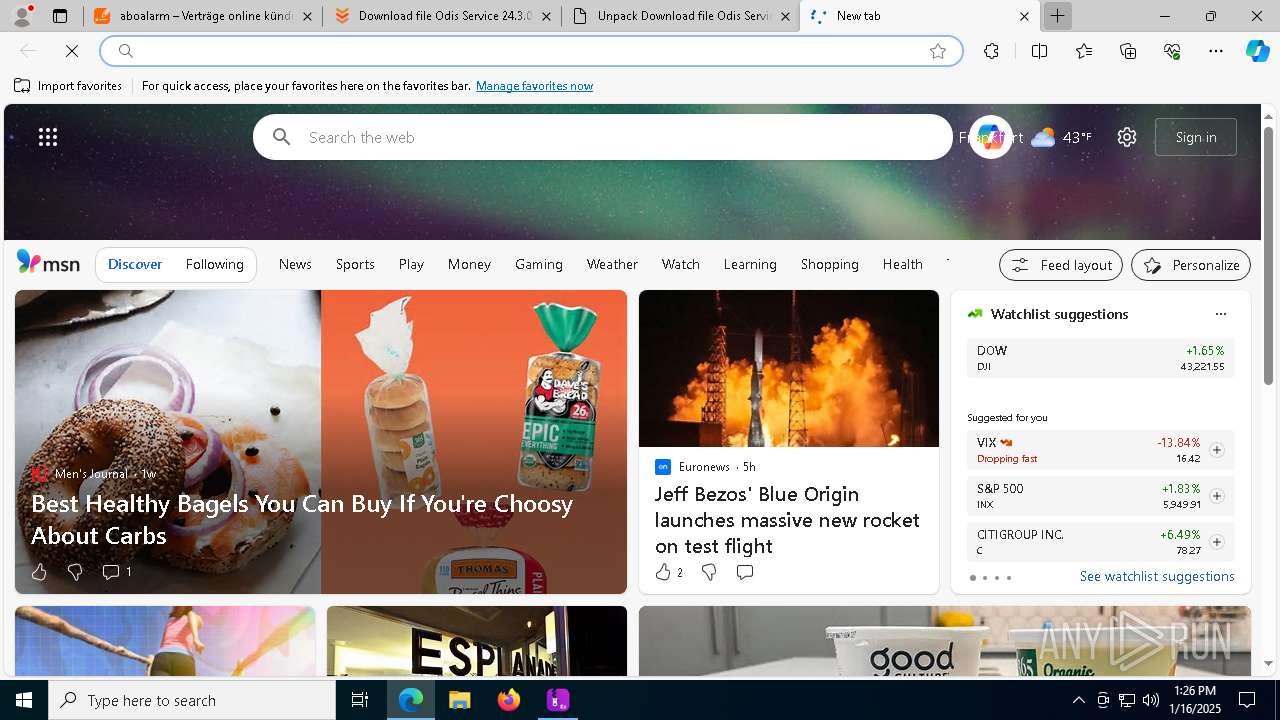Click the Sign in button
Image resolution: width=1280 pixels, height=720 pixels.
tap(1196, 137)
